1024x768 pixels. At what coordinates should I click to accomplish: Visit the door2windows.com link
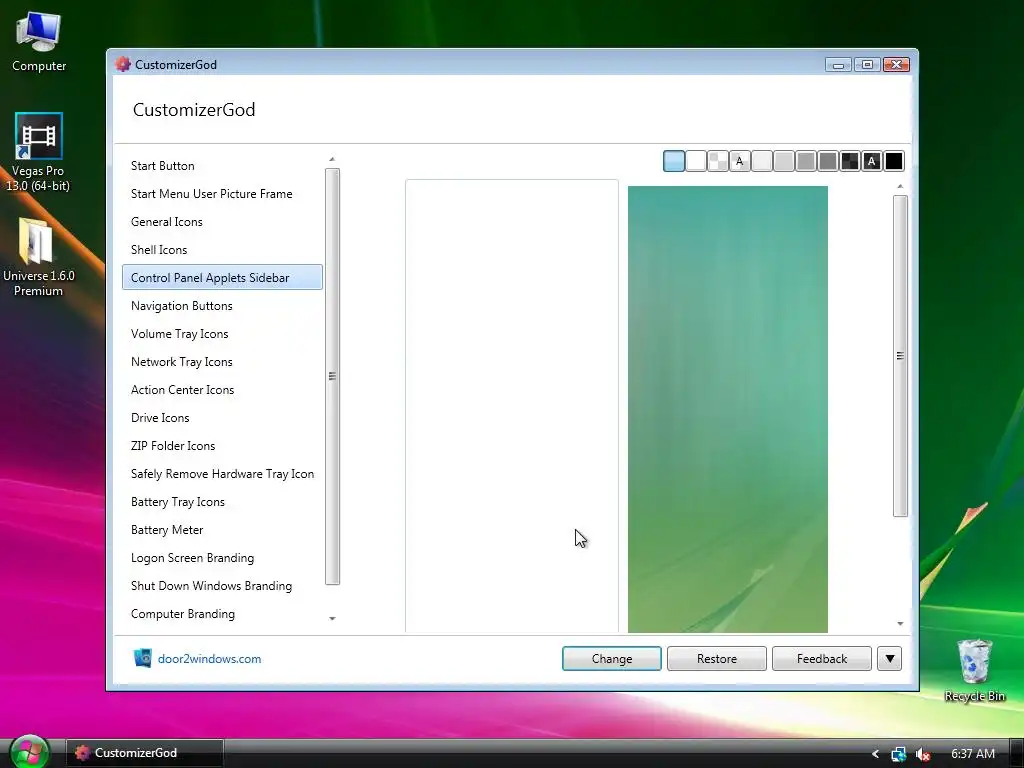point(210,659)
